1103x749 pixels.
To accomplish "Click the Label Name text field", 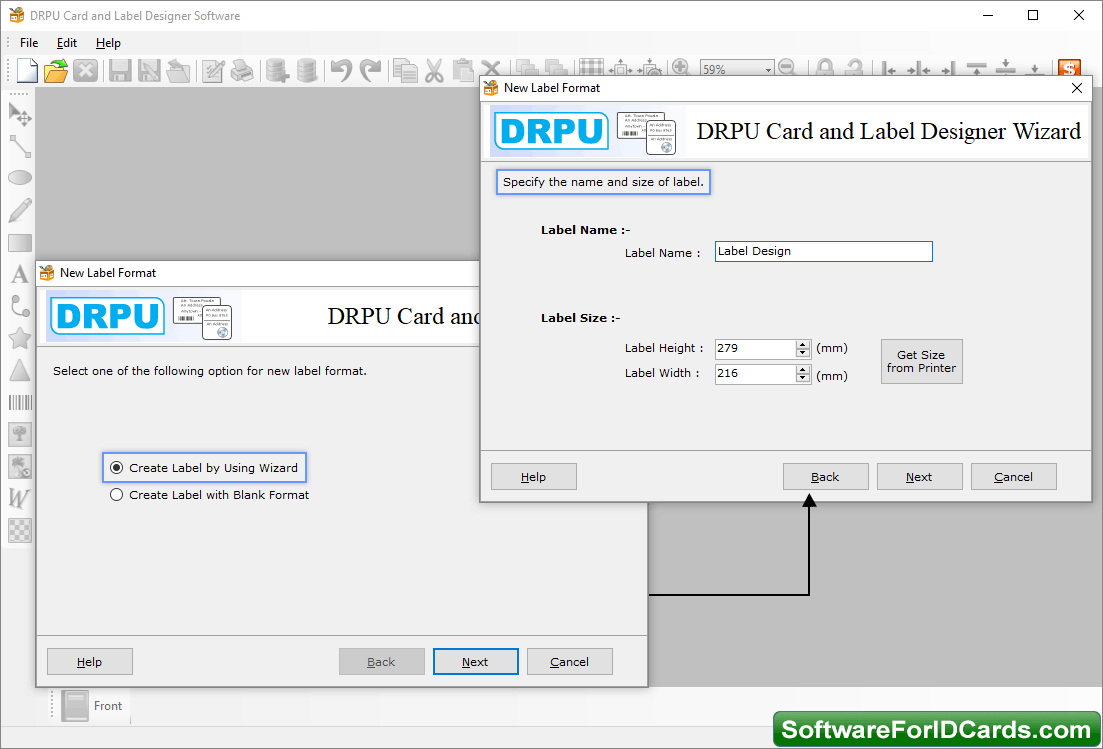I will pyautogui.click(x=824, y=252).
